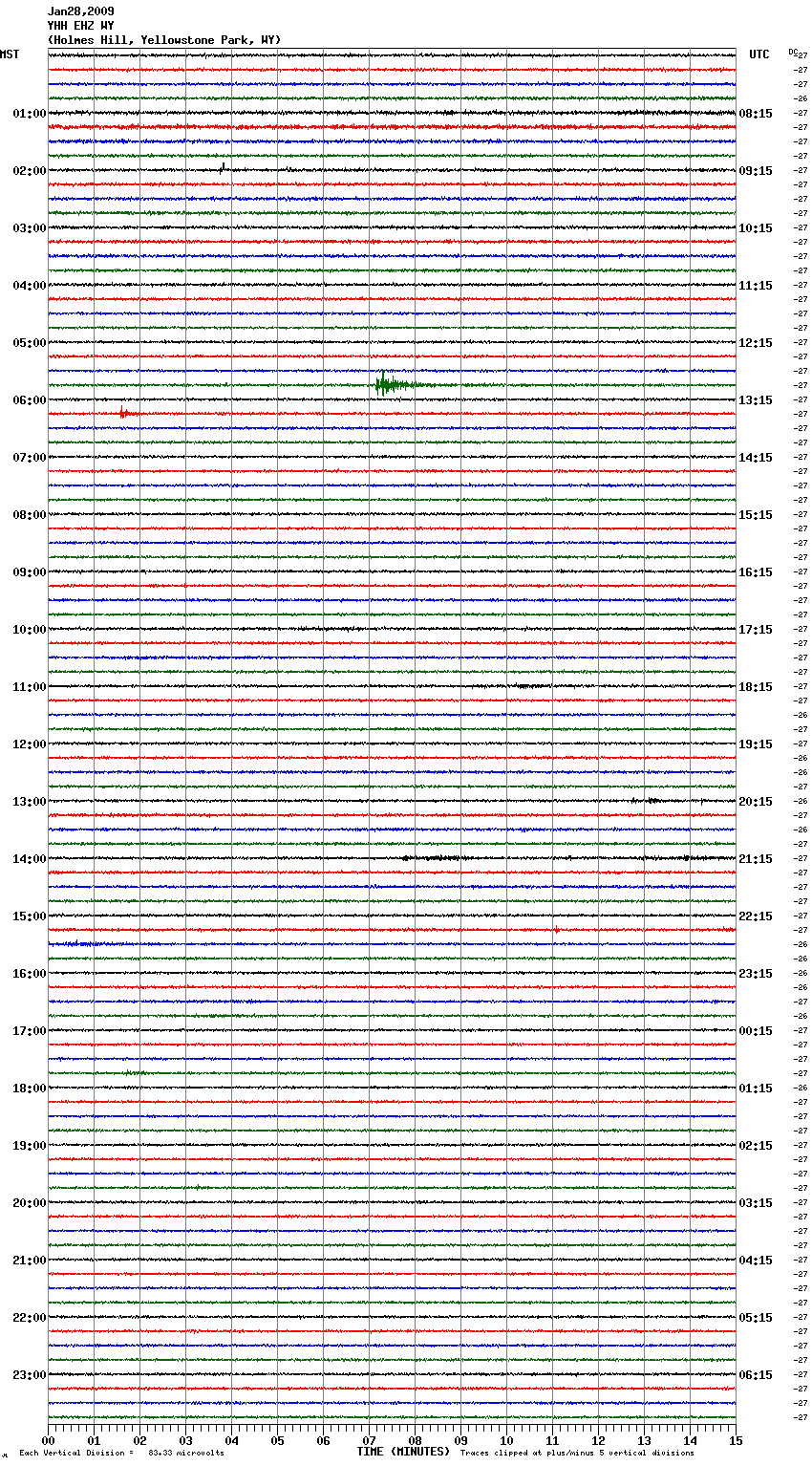
Task: Click the minute 11 axis label
Action: click(552, 1441)
